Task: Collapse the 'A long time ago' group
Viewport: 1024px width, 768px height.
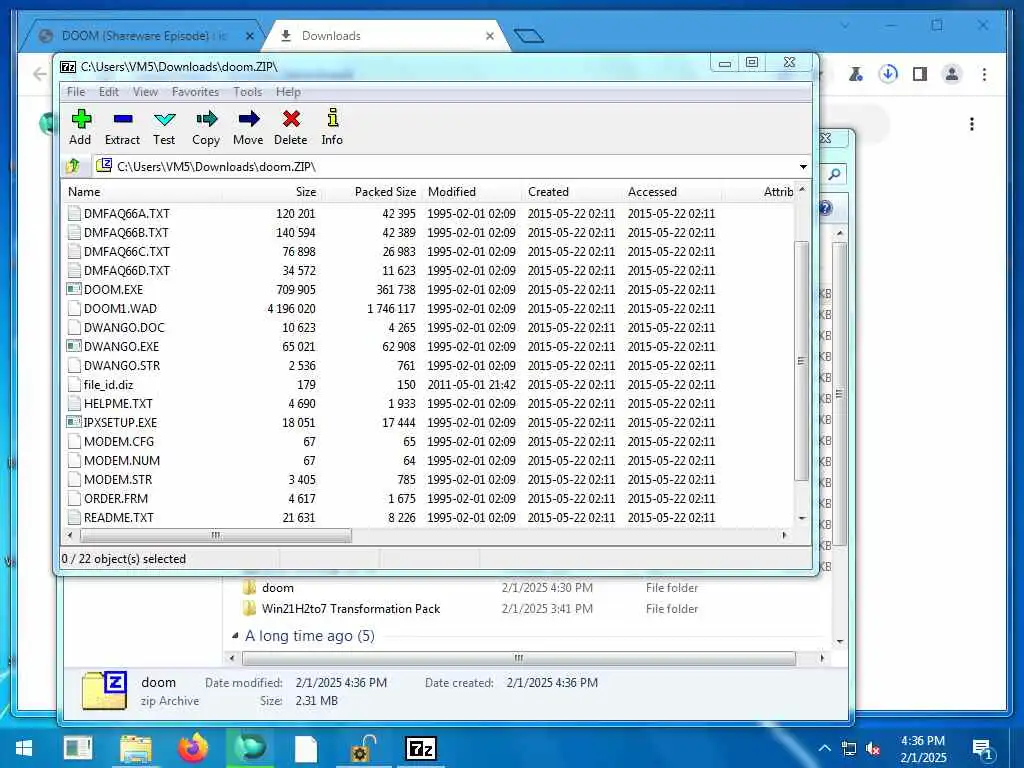Action: 235,635
